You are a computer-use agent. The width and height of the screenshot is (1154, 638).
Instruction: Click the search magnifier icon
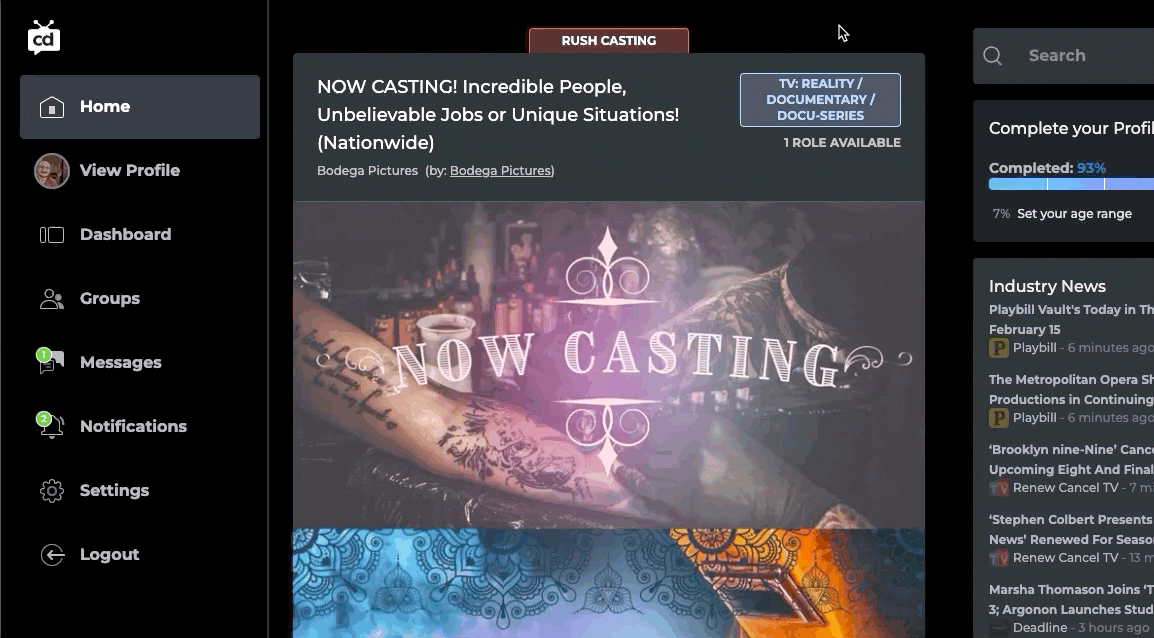pyautogui.click(x=993, y=56)
